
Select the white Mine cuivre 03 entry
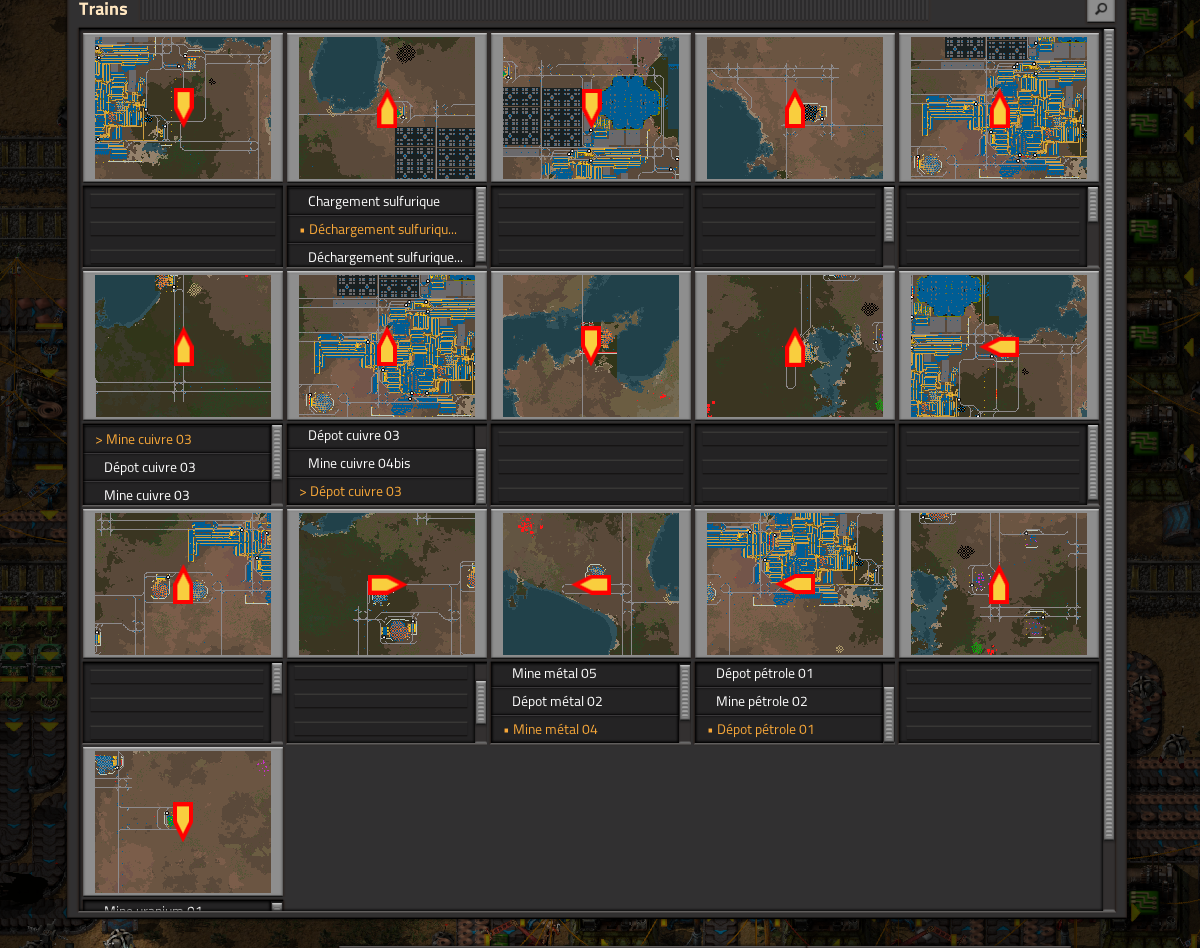point(177,495)
